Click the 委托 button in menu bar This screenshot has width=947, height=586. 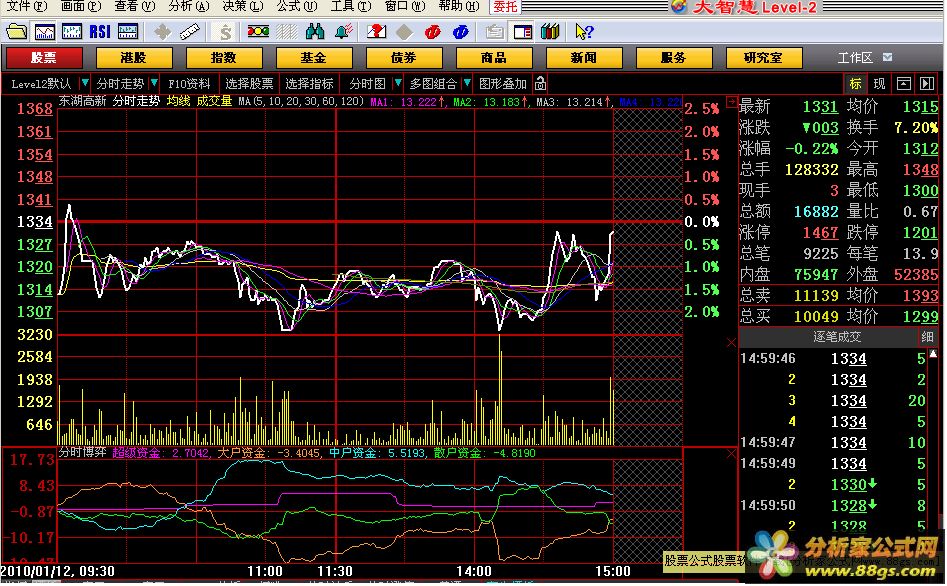[x=506, y=6]
